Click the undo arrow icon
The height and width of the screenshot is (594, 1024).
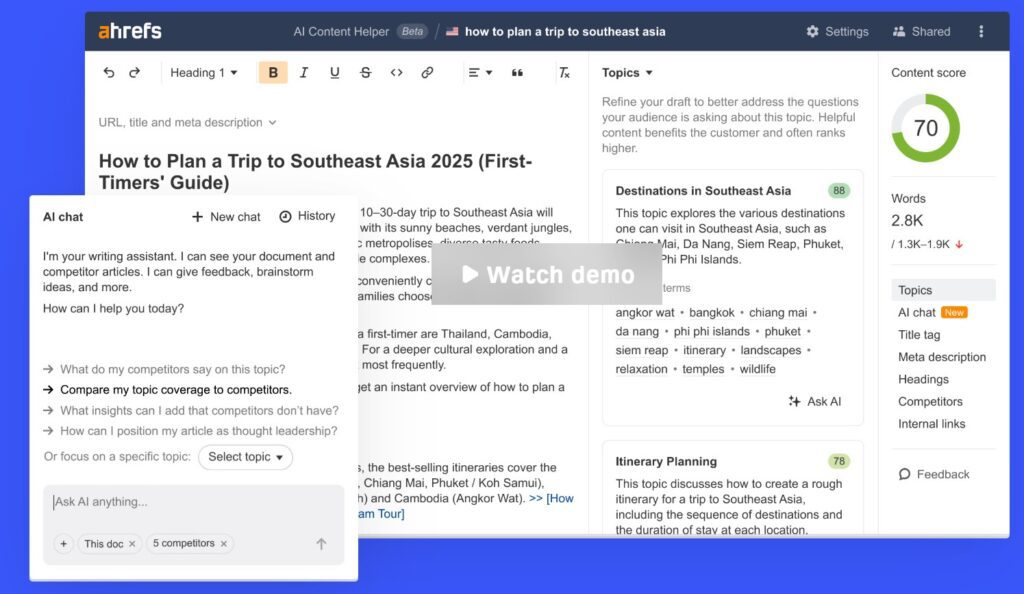109,73
